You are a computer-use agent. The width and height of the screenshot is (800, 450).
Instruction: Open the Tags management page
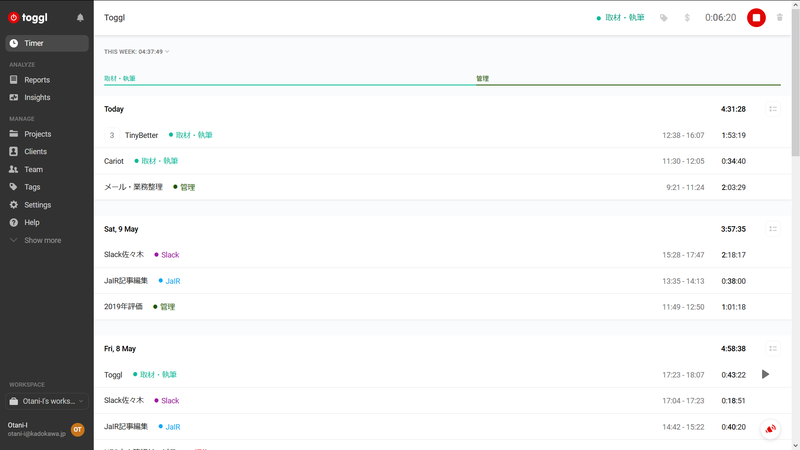pyautogui.click(x=32, y=187)
